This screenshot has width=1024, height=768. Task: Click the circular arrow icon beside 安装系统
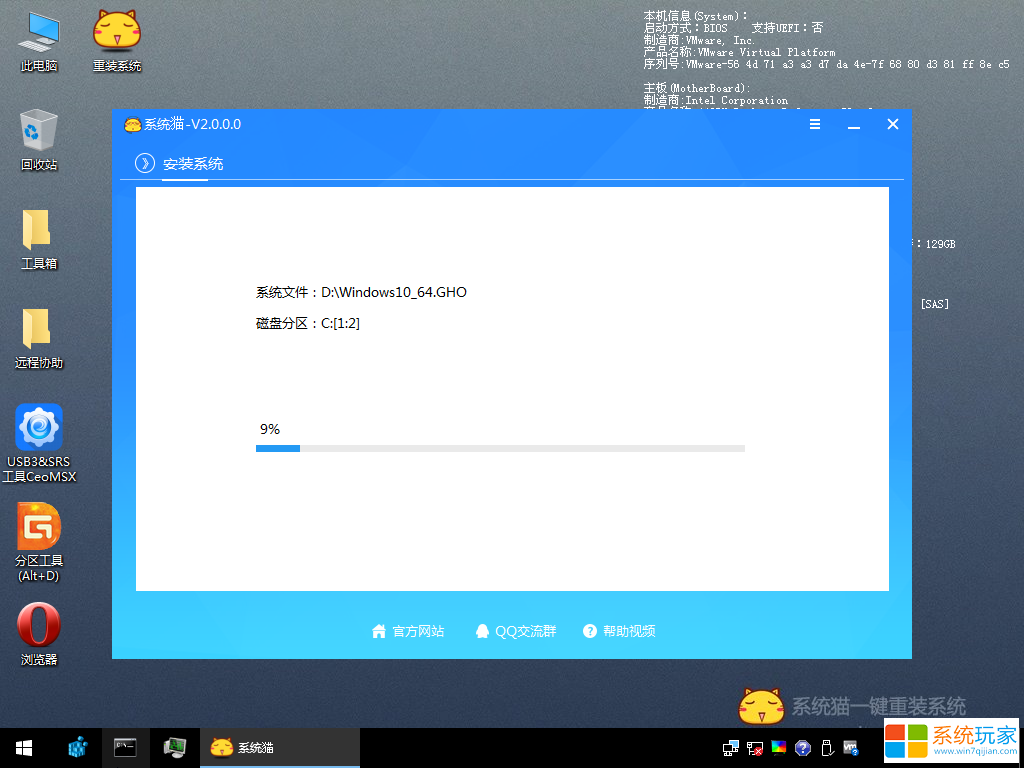144,163
